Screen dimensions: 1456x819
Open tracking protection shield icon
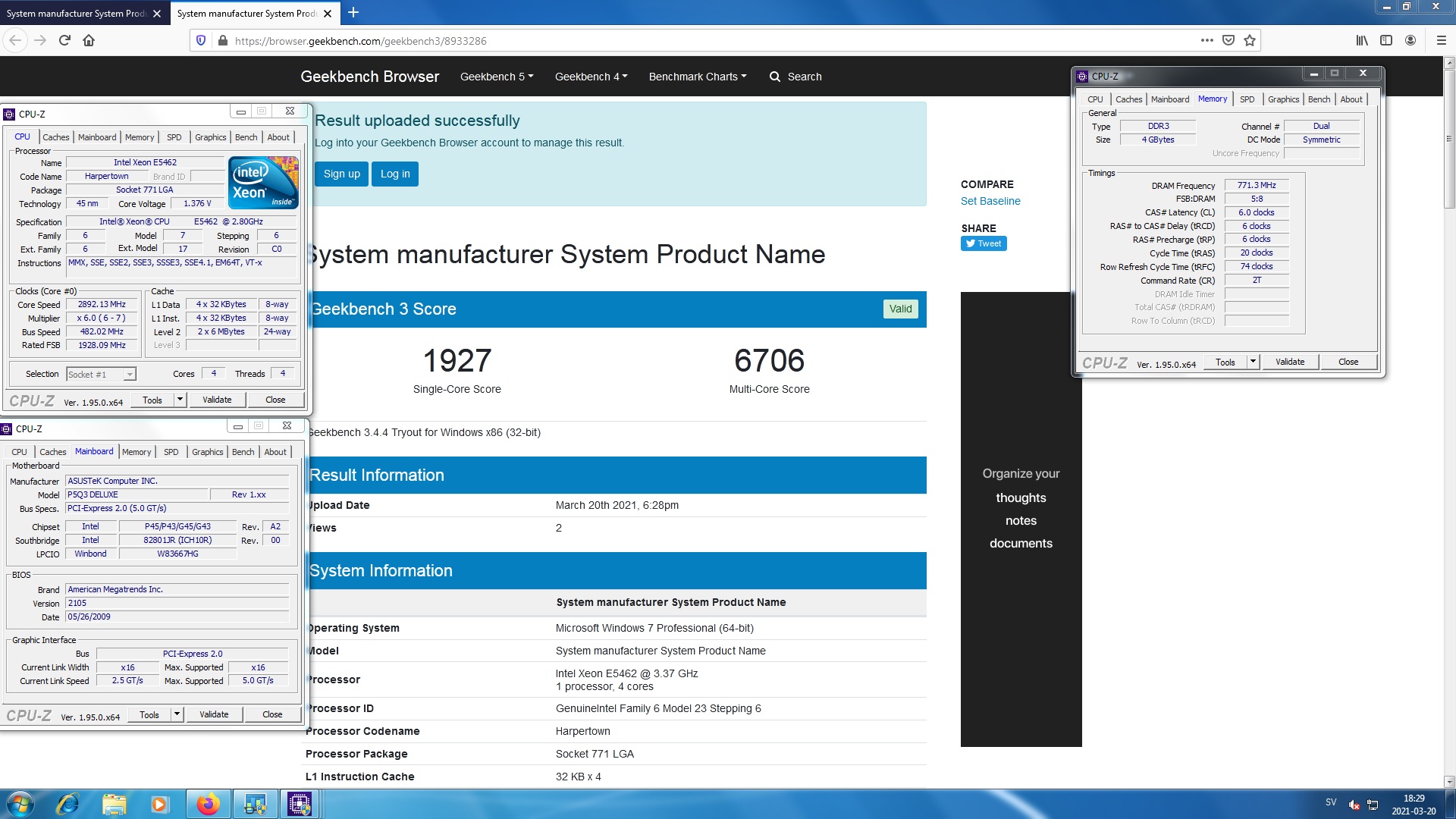[201, 40]
